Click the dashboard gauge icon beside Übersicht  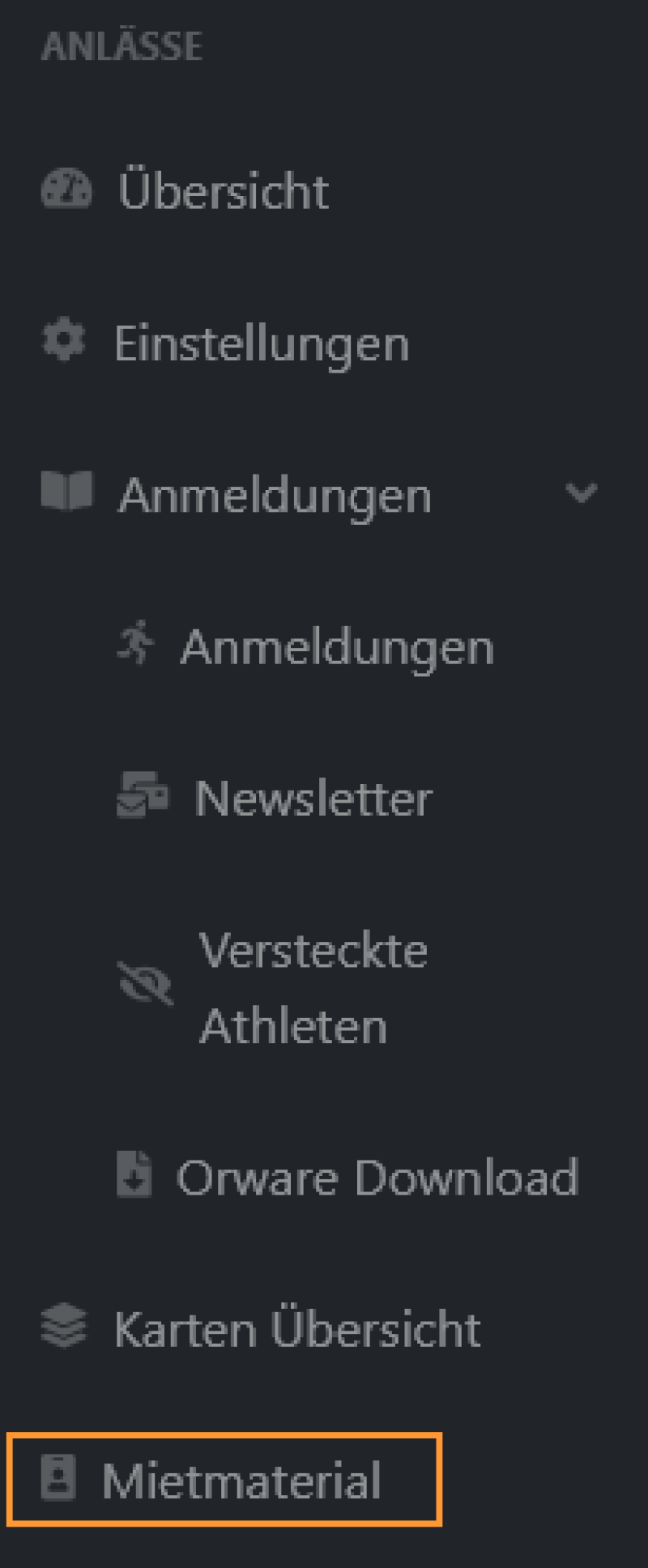tap(66, 189)
